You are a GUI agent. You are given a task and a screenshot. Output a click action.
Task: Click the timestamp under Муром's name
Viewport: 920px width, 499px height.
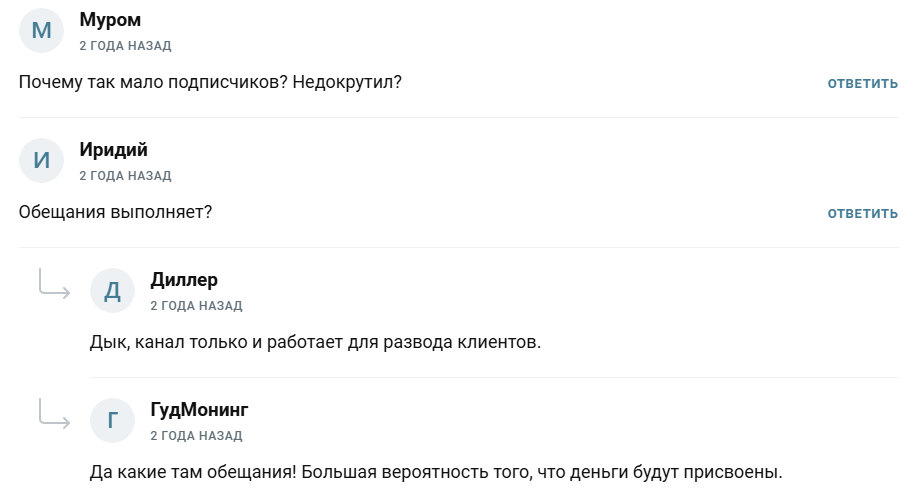(x=125, y=46)
